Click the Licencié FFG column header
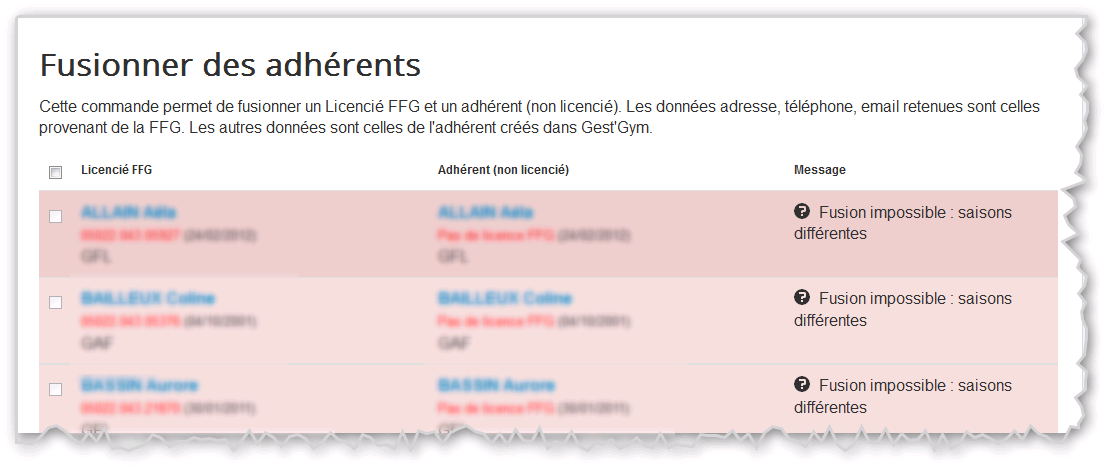 [116, 171]
